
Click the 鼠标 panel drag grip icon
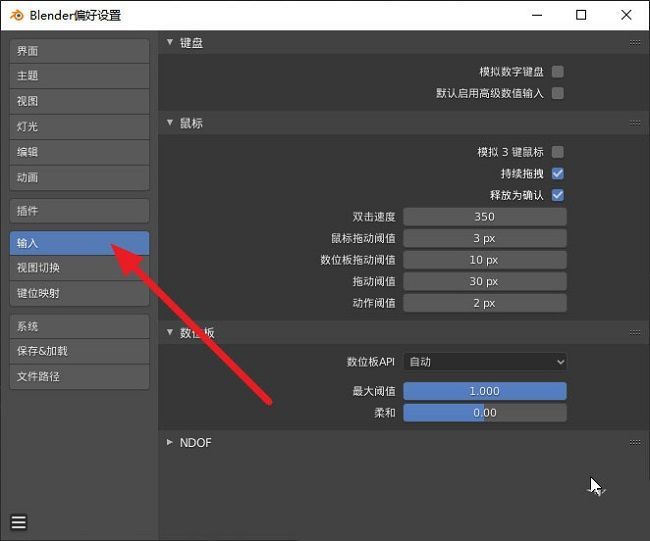tap(635, 123)
